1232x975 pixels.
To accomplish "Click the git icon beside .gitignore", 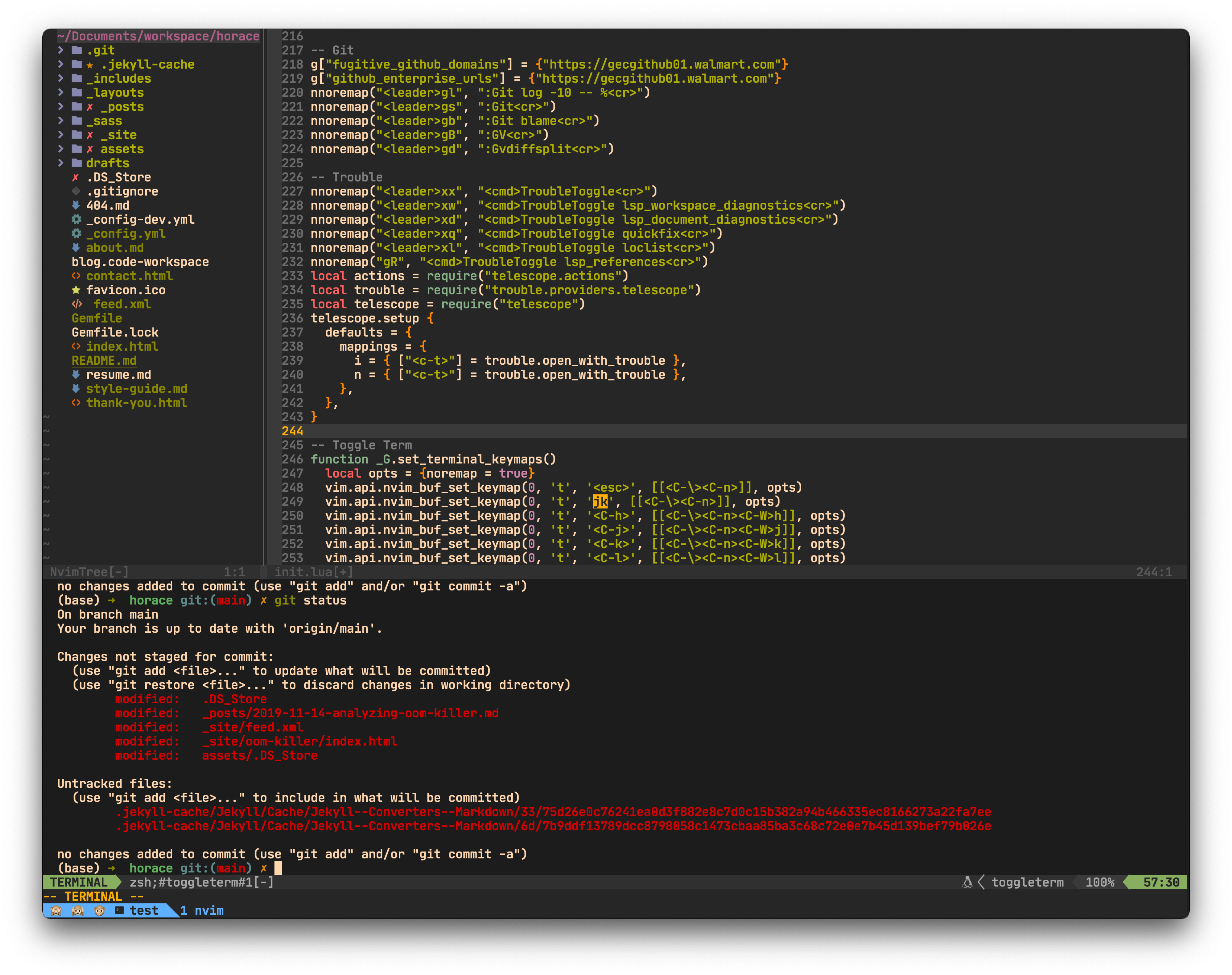I will 76,191.
